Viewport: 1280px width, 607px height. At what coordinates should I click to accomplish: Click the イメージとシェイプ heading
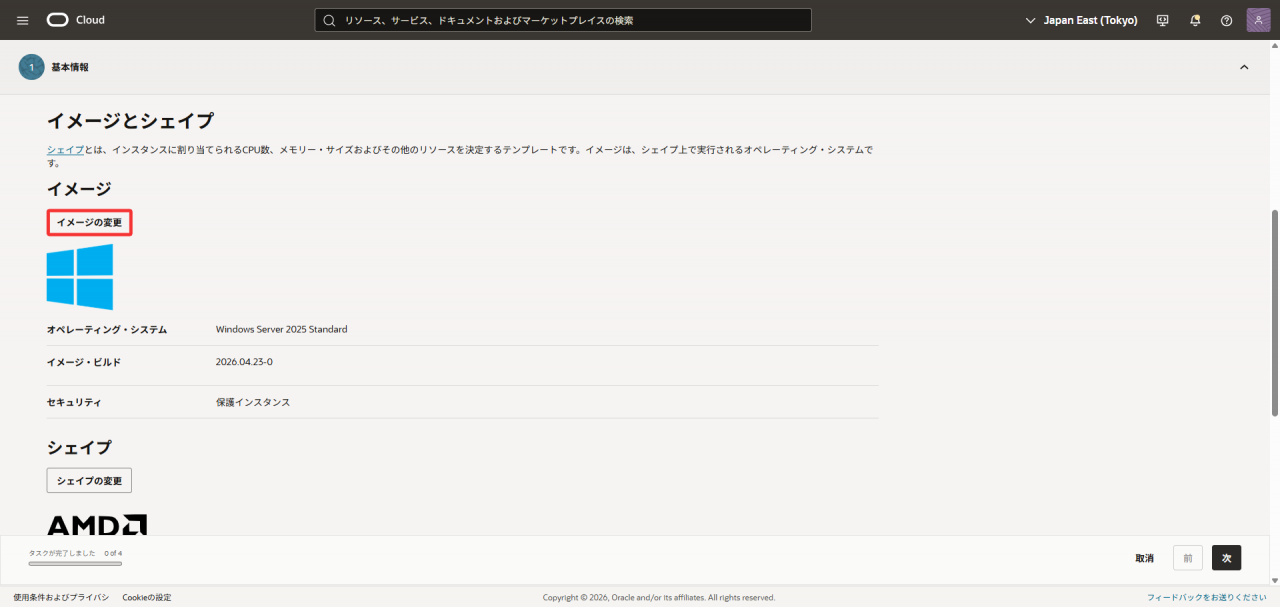130,121
